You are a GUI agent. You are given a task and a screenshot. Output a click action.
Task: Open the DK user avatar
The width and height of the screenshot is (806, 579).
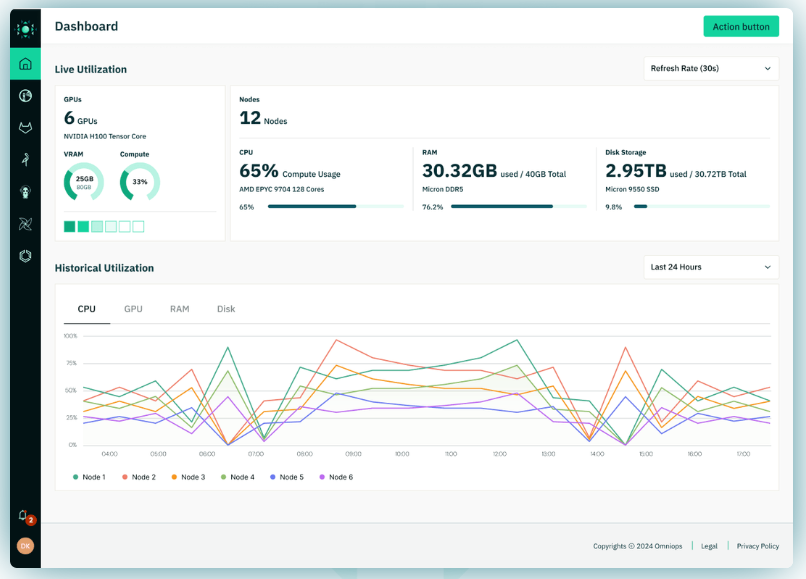click(x=25, y=546)
